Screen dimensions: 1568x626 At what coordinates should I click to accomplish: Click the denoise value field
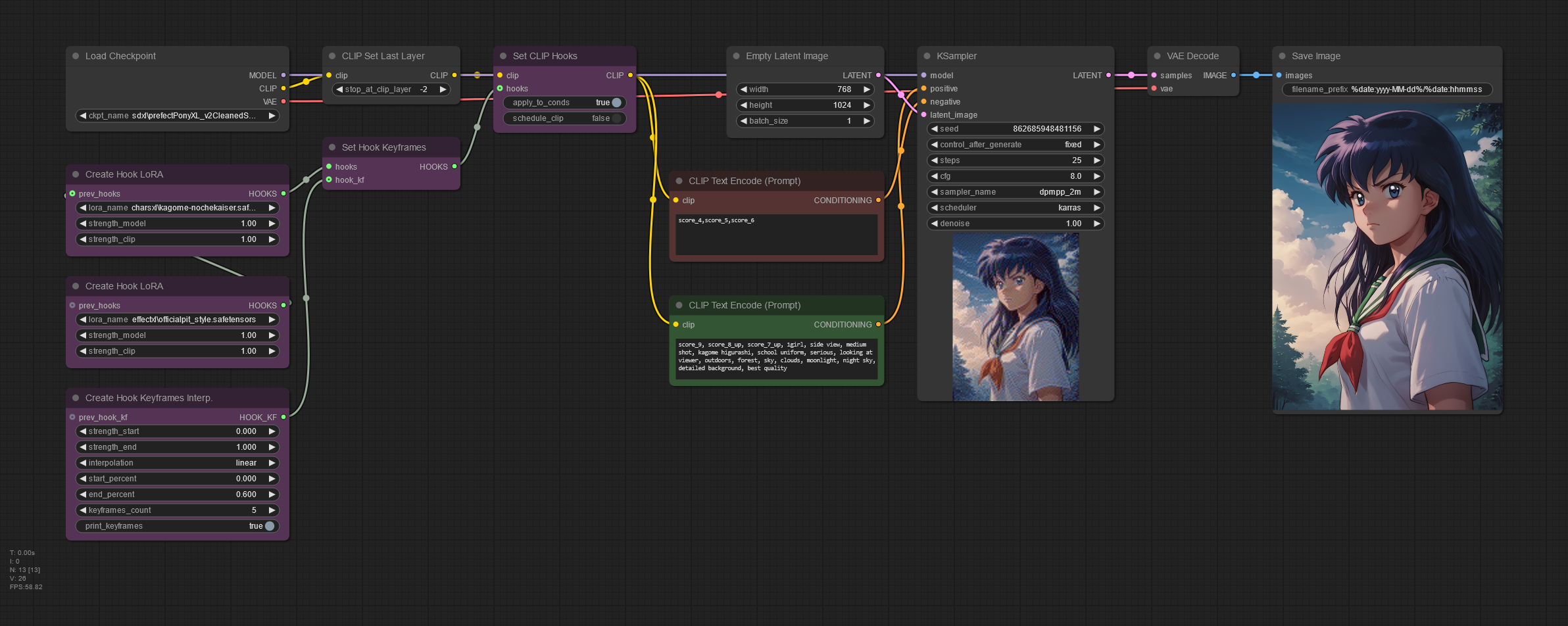1016,224
